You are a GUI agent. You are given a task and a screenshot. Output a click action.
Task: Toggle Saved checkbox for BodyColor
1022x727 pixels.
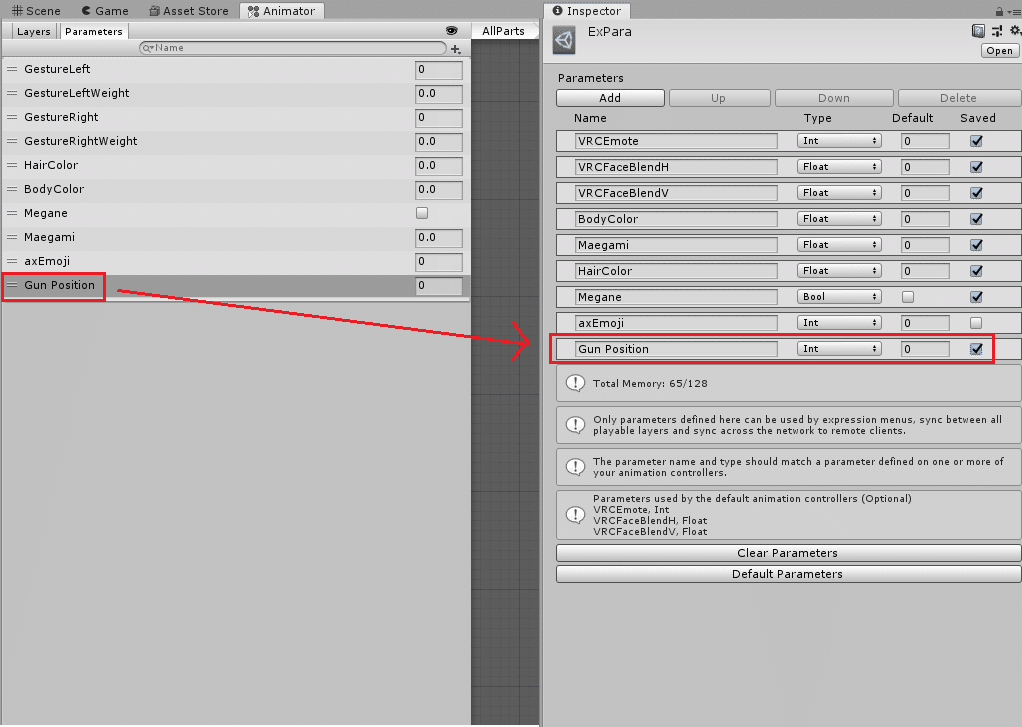tap(976, 219)
